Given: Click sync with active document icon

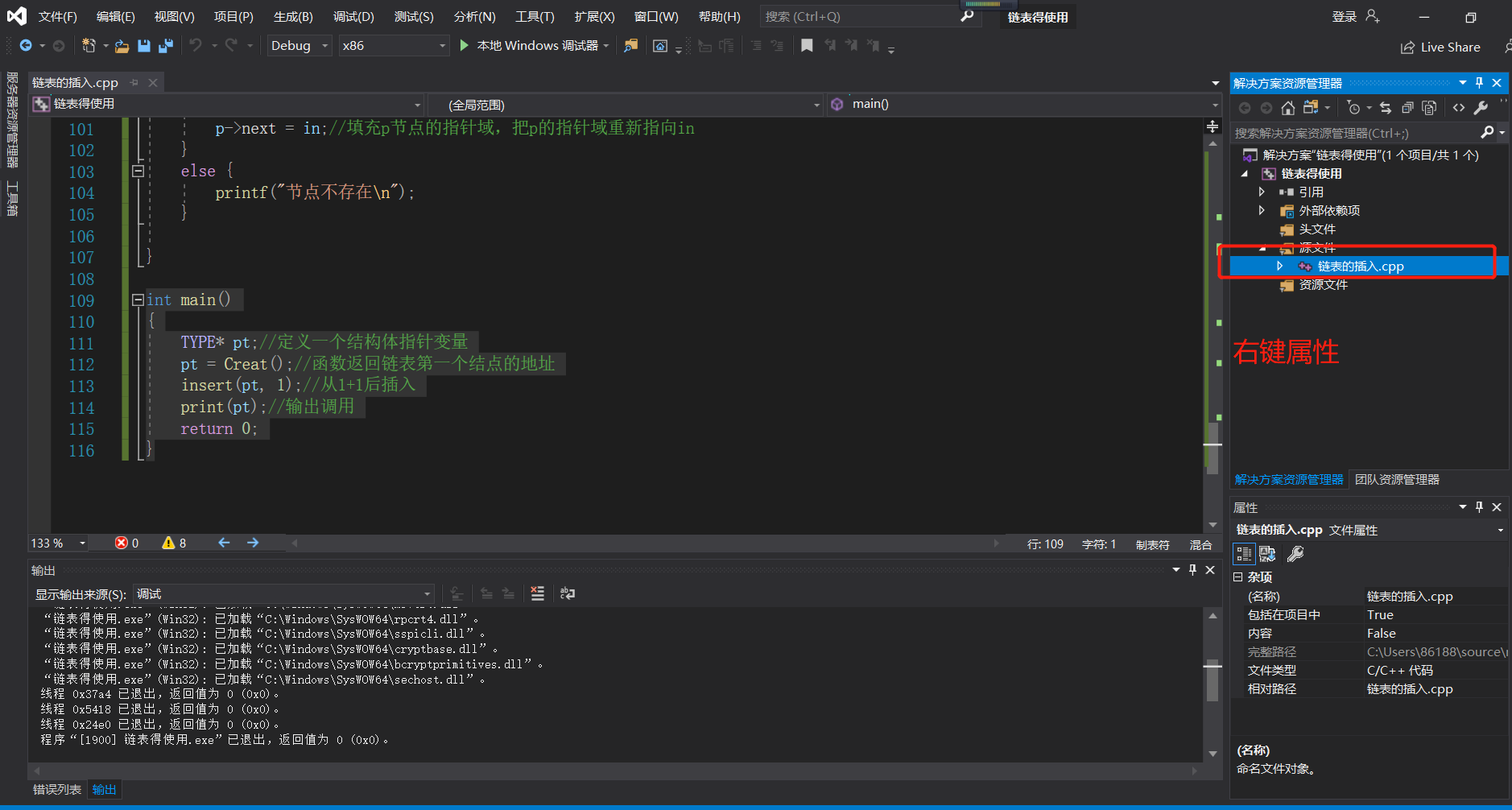Looking at the screenshot, I should [1386, 108].
